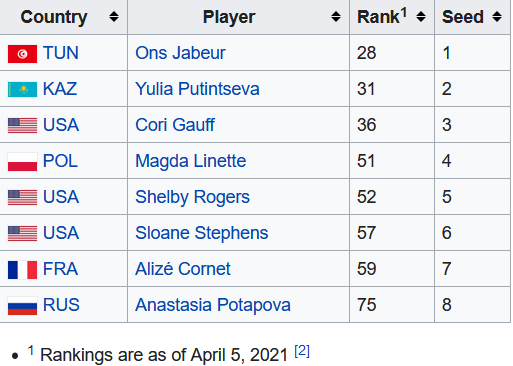Click the Kazakhstan flag icon

pyautogui.click(x=22, y=90)
